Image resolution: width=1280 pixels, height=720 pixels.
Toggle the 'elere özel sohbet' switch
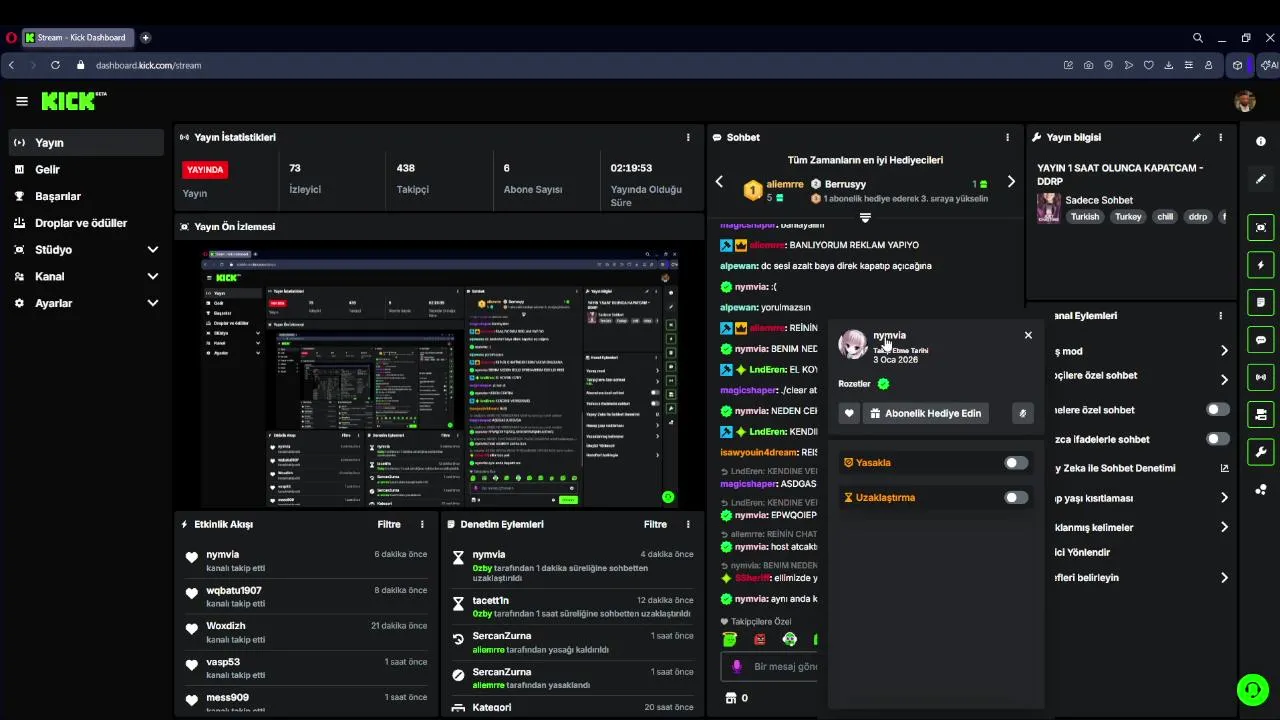1218,410
